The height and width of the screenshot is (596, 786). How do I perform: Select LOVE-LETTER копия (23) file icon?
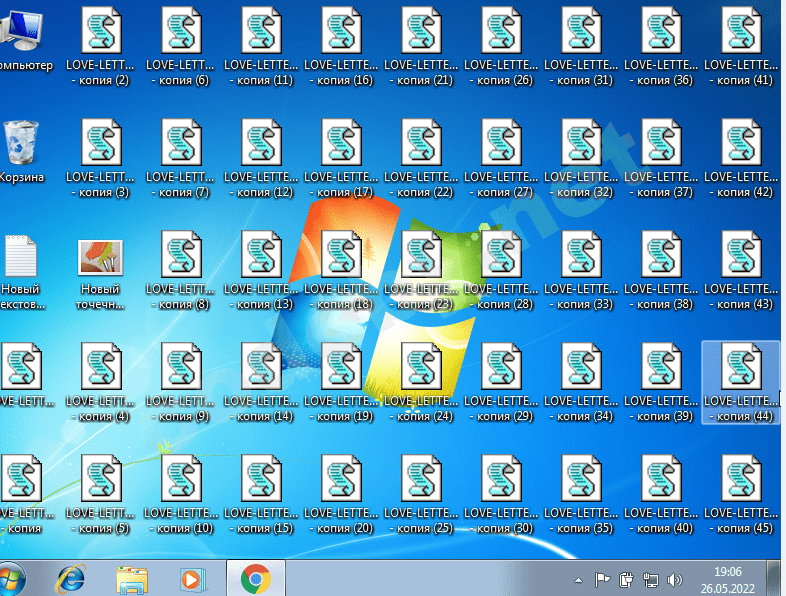(x=421, y=255)
